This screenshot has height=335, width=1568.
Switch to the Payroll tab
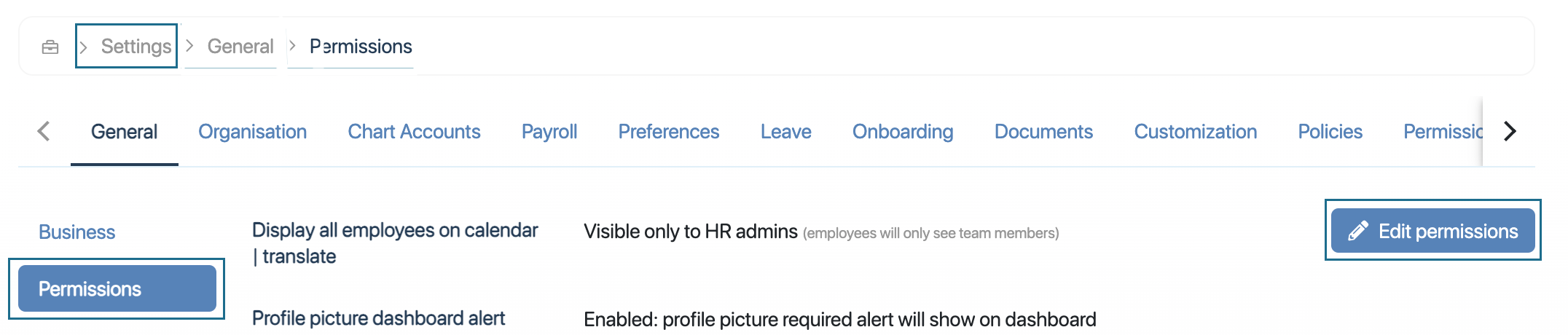[549, 132]
